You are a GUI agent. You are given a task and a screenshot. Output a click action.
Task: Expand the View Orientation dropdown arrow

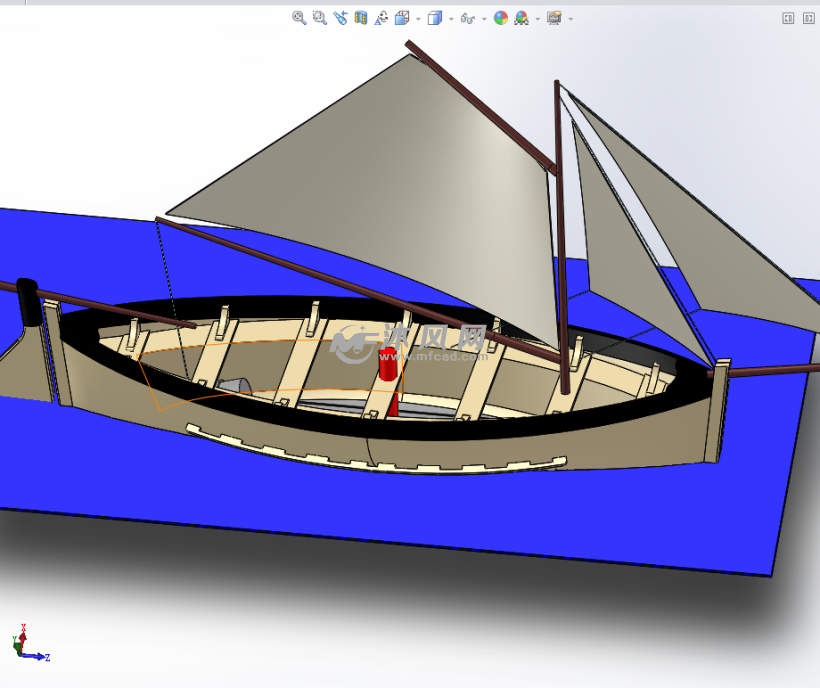pos(417,18)
